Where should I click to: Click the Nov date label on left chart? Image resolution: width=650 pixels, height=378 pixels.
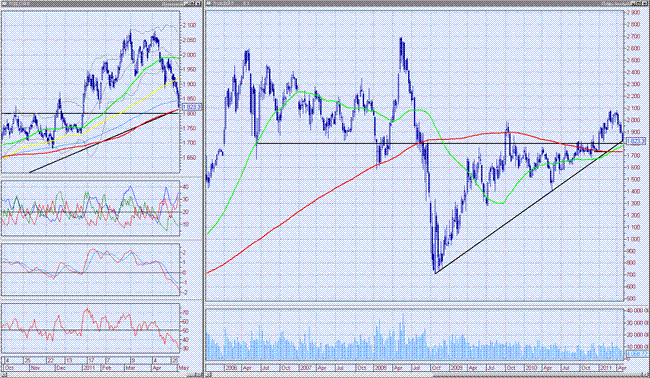tap(35, 368)
